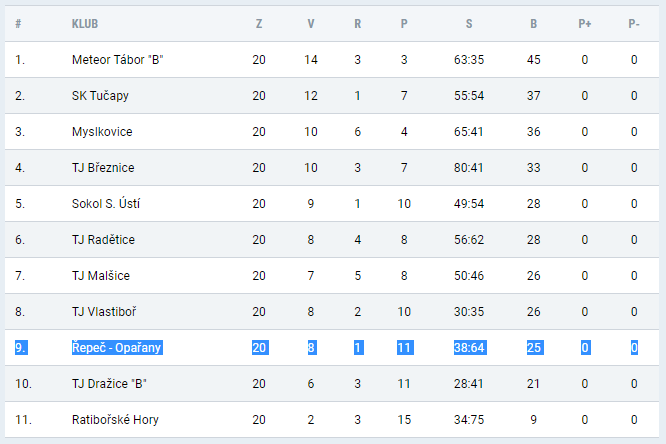Image resolution: width=666 pixels, height=444 pixels.
Task: Click points value 45 for Meteor Tábor
Action: click(x=533, y=59)
